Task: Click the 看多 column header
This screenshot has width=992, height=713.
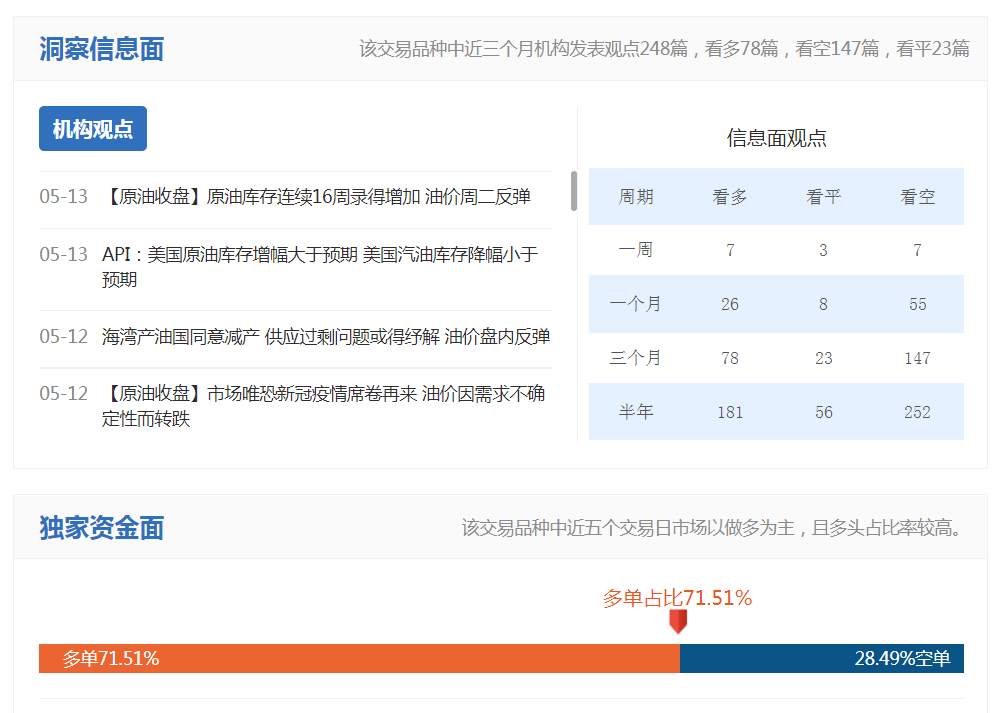Action: pos(729,197)
